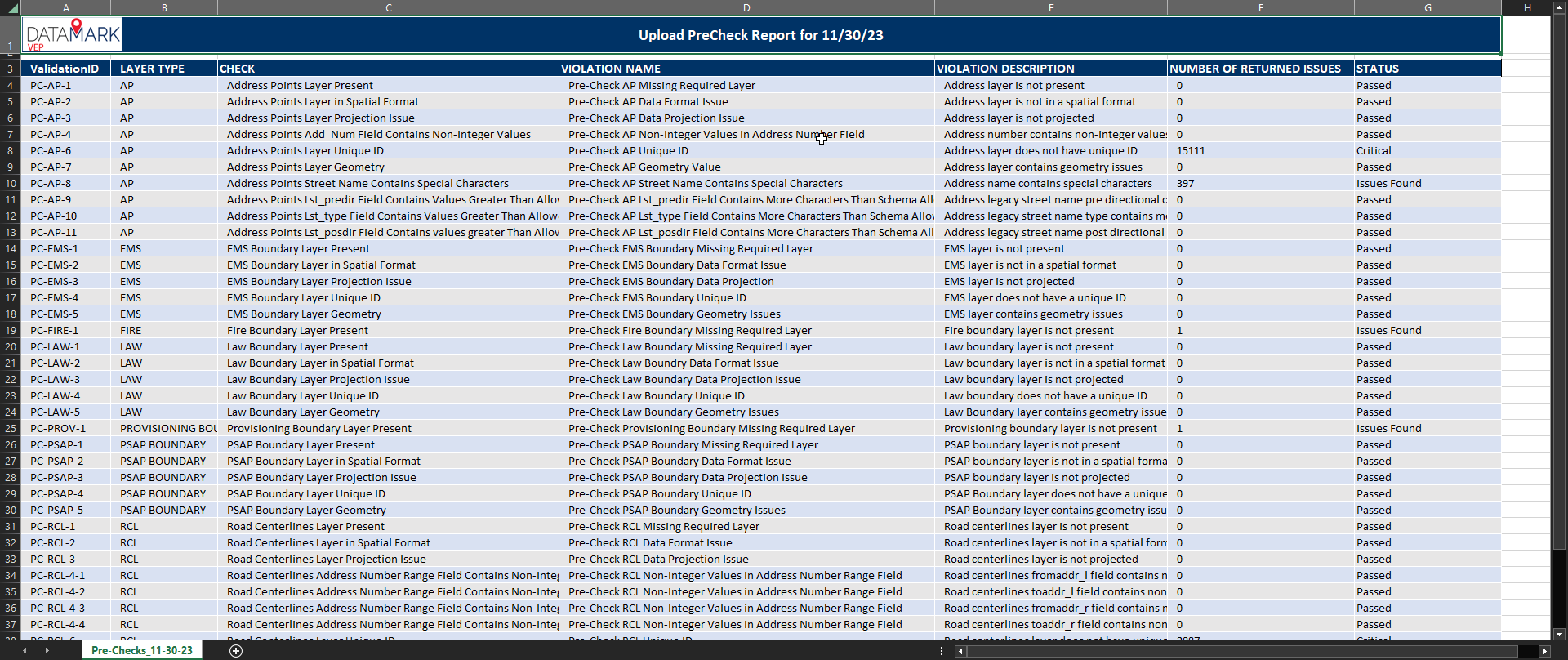Select Pre-Check Law Boundry Data Format Issue
1568x660 pixels.
pos(746,363)
